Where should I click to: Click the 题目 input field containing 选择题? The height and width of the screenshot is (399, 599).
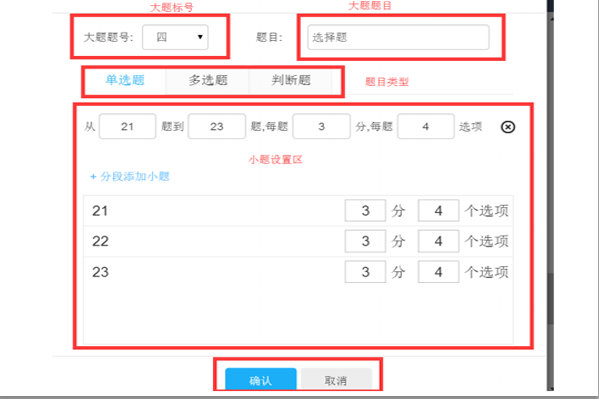(398, 37)
